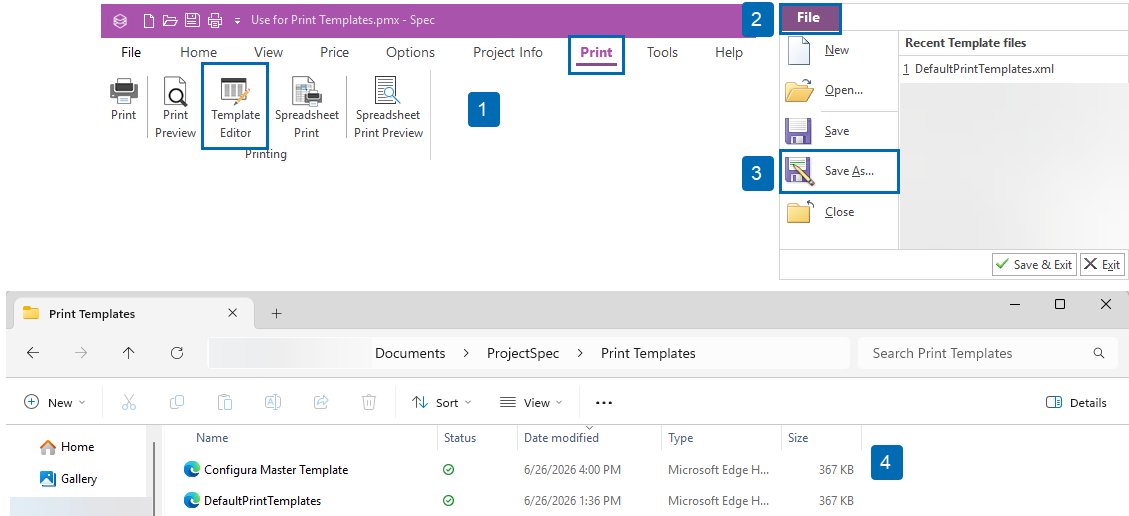Click the Save & Exit button
The image size is (1129, 516).
coord(1034,265)
